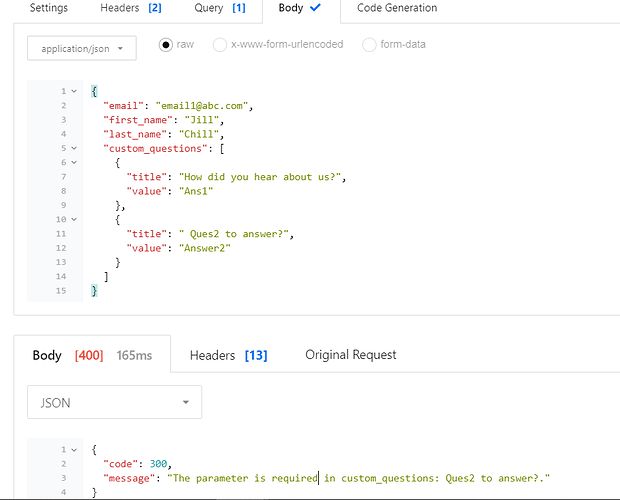Open the JSON response format dropdown

coord(114,403)
